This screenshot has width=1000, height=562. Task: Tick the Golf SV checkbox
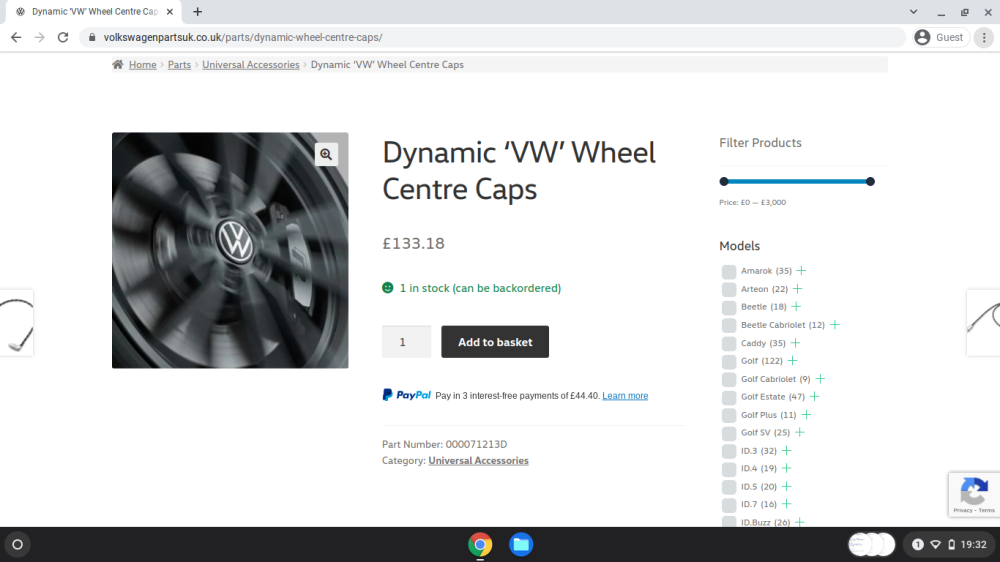click(729, 433)
